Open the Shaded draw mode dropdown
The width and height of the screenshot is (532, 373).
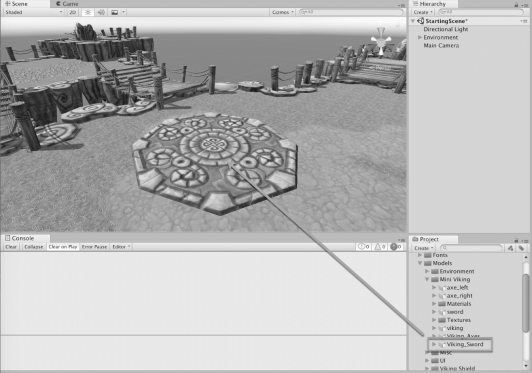[x=34, y=12]
